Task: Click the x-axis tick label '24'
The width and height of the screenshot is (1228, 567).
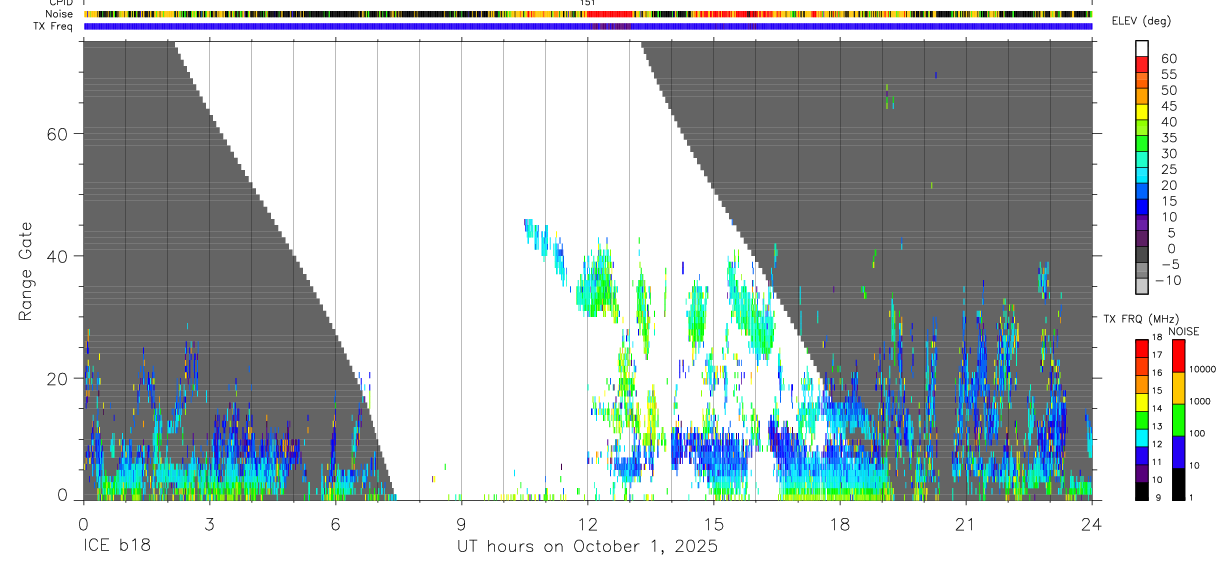Action: tap(1092, 525)
